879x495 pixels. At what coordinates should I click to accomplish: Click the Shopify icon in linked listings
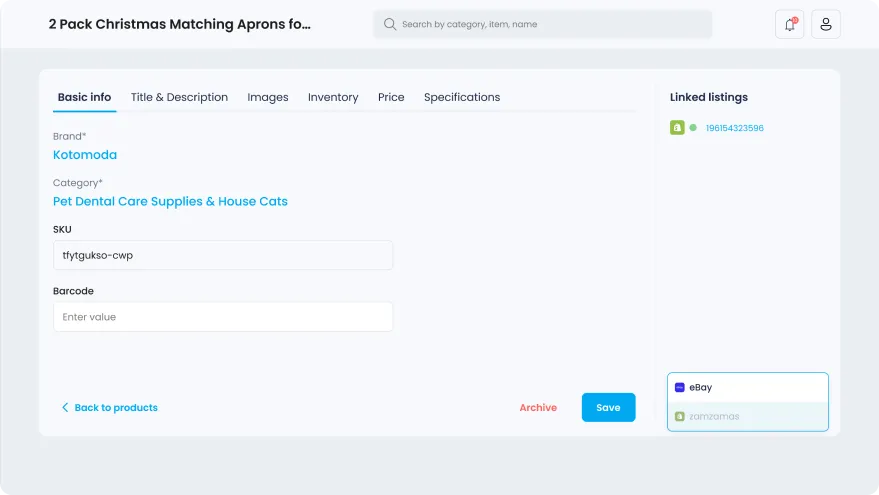point(677,128)
